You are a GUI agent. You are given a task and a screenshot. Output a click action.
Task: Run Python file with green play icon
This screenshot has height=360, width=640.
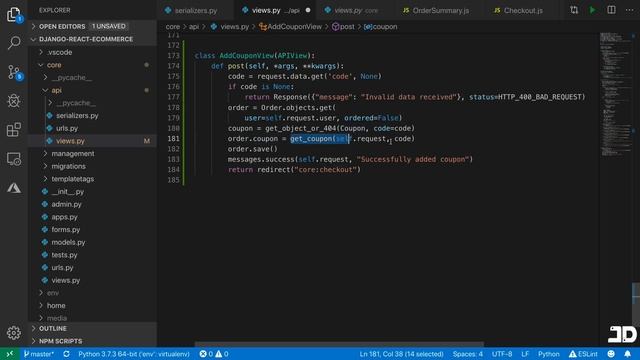point(592,10)
